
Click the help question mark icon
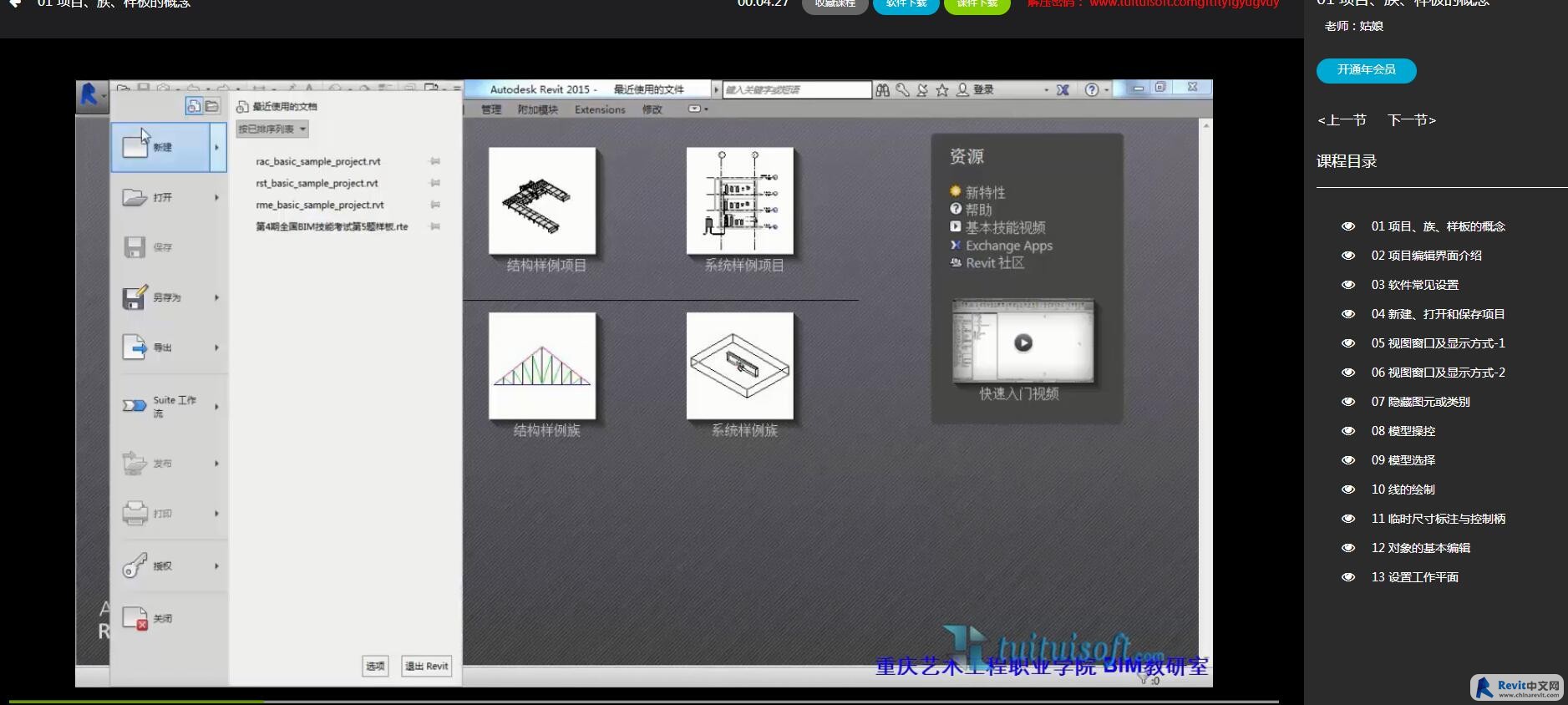coord(1092,89)
